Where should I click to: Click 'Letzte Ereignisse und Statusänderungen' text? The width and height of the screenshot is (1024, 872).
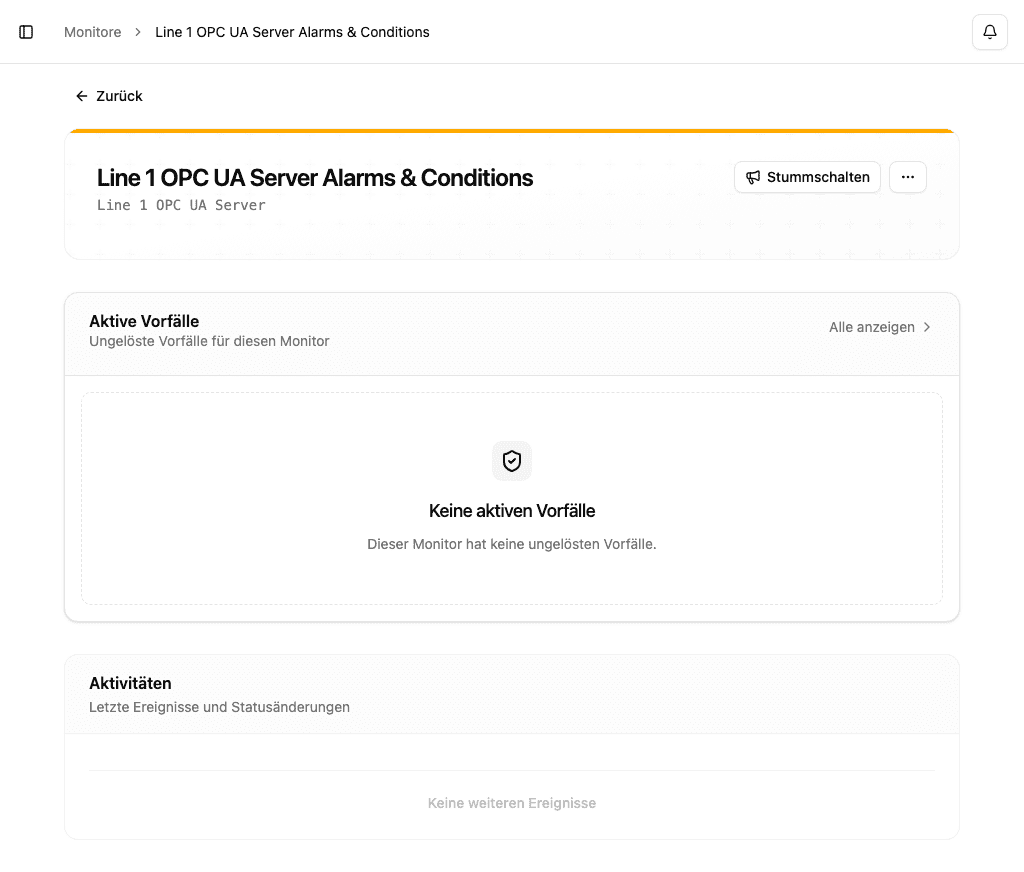219,707
